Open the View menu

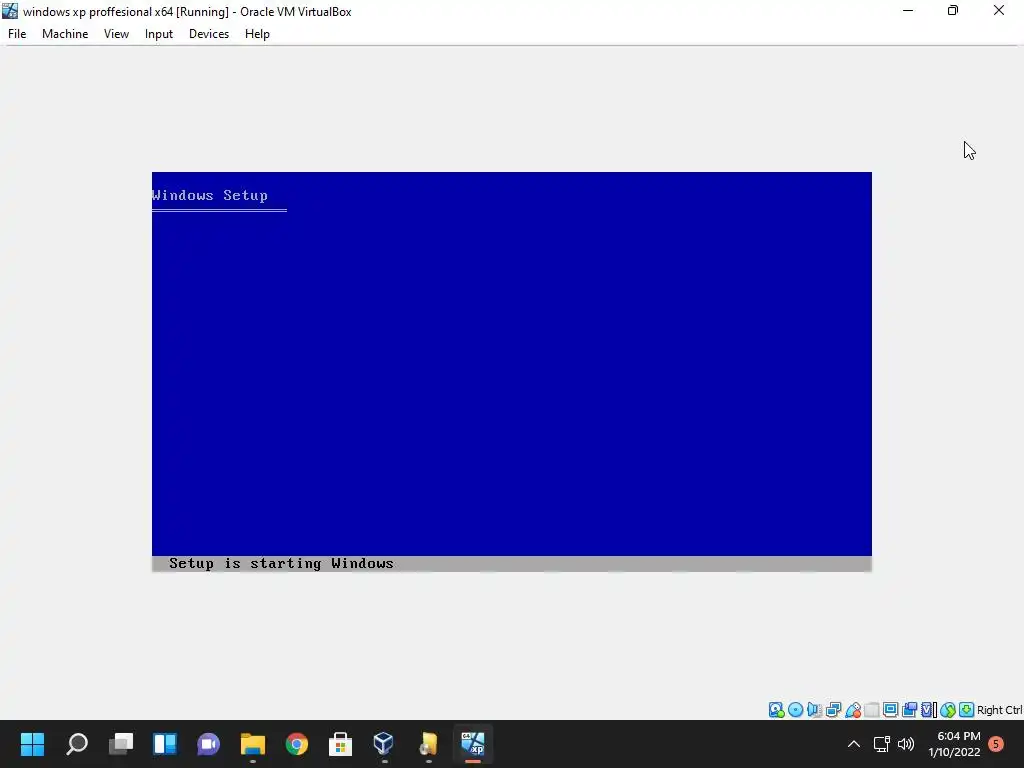(116, 34)
